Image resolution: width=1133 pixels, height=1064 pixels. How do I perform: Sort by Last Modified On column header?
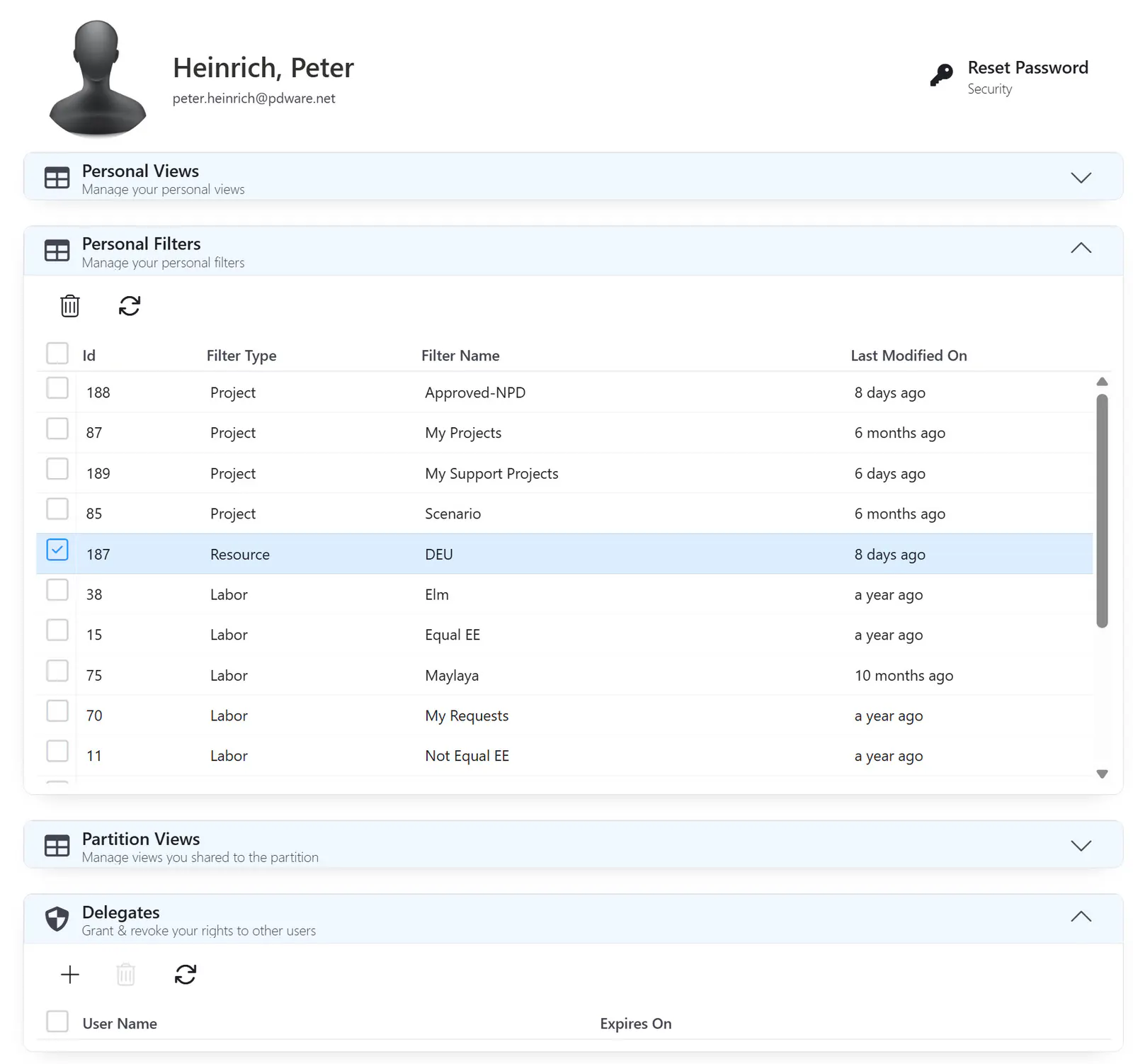(909, 356)
